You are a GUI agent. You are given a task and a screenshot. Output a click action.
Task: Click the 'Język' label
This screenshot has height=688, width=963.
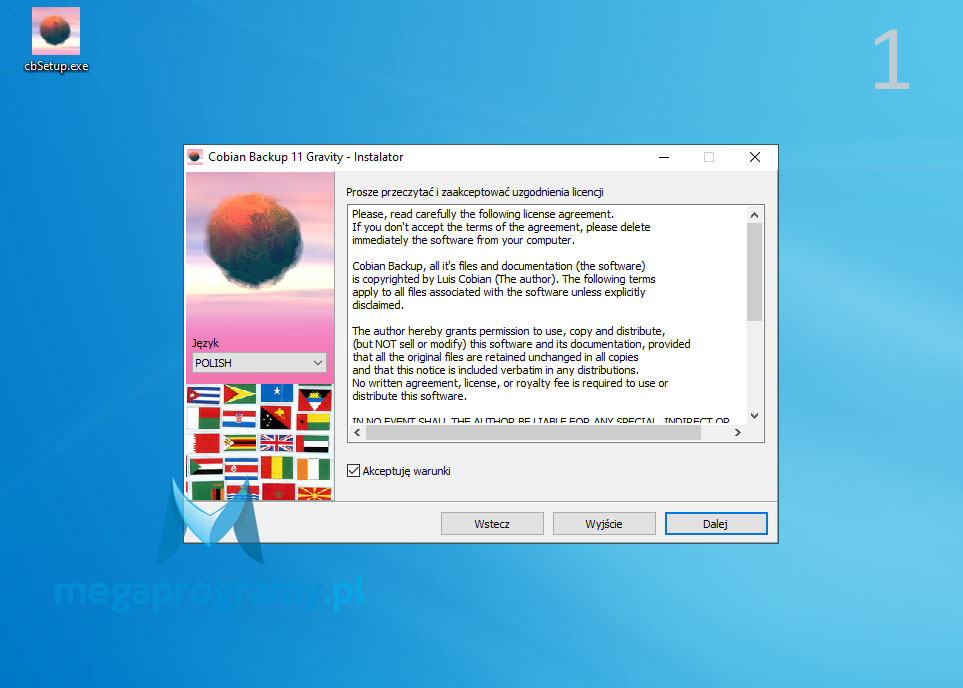coord(205,343)
